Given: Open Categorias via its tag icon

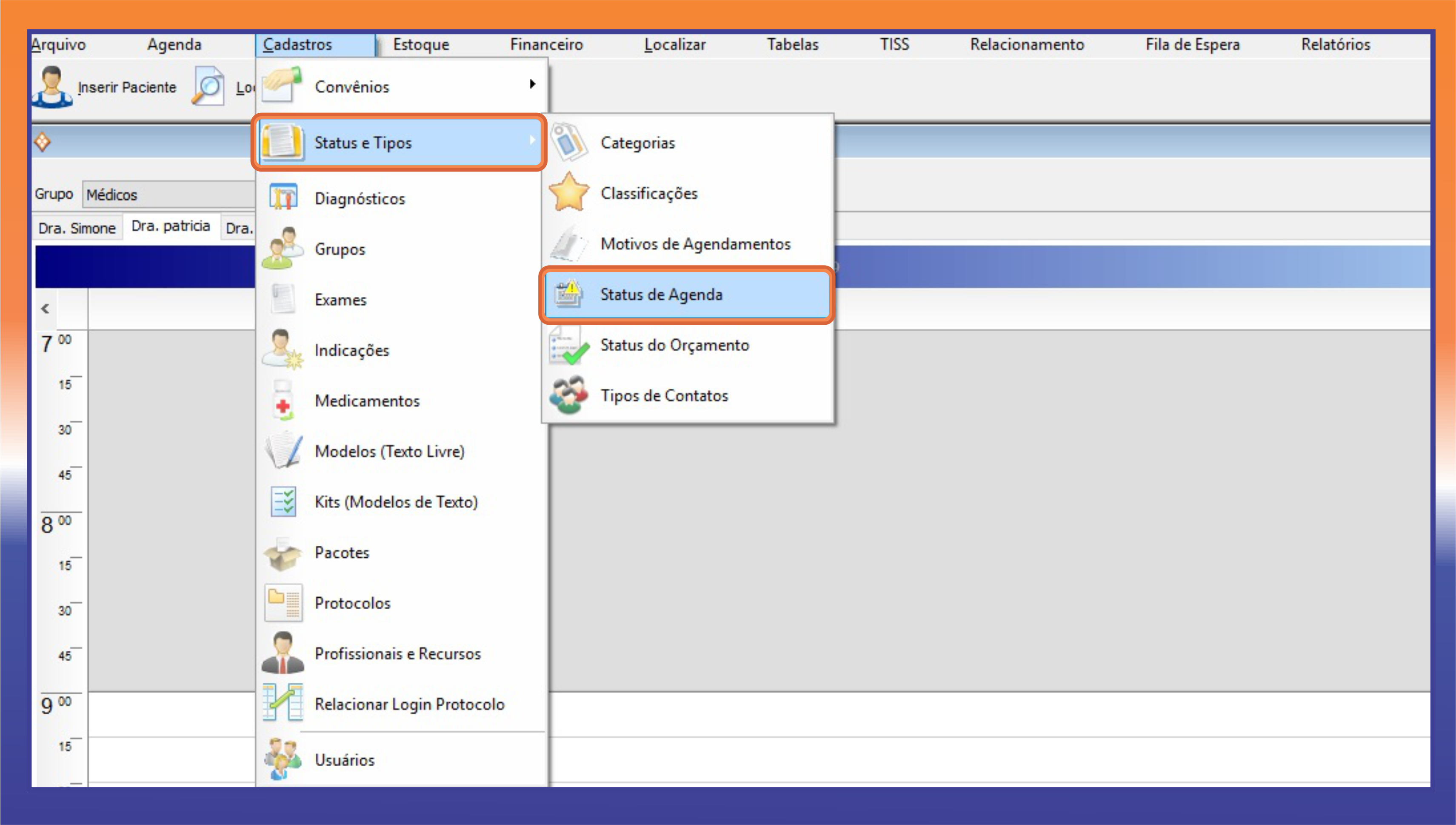Looking at the screenshot, I should click(x=568, y=143).
